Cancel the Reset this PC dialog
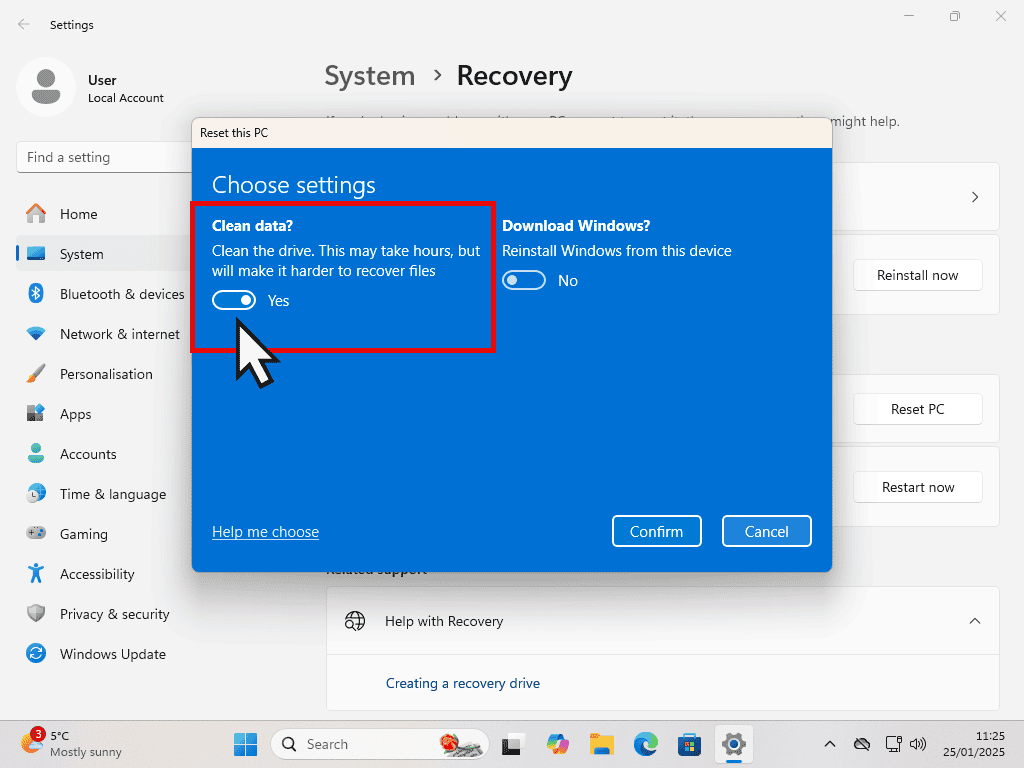Screen dimensions: 1024x768 pos(766,531)
